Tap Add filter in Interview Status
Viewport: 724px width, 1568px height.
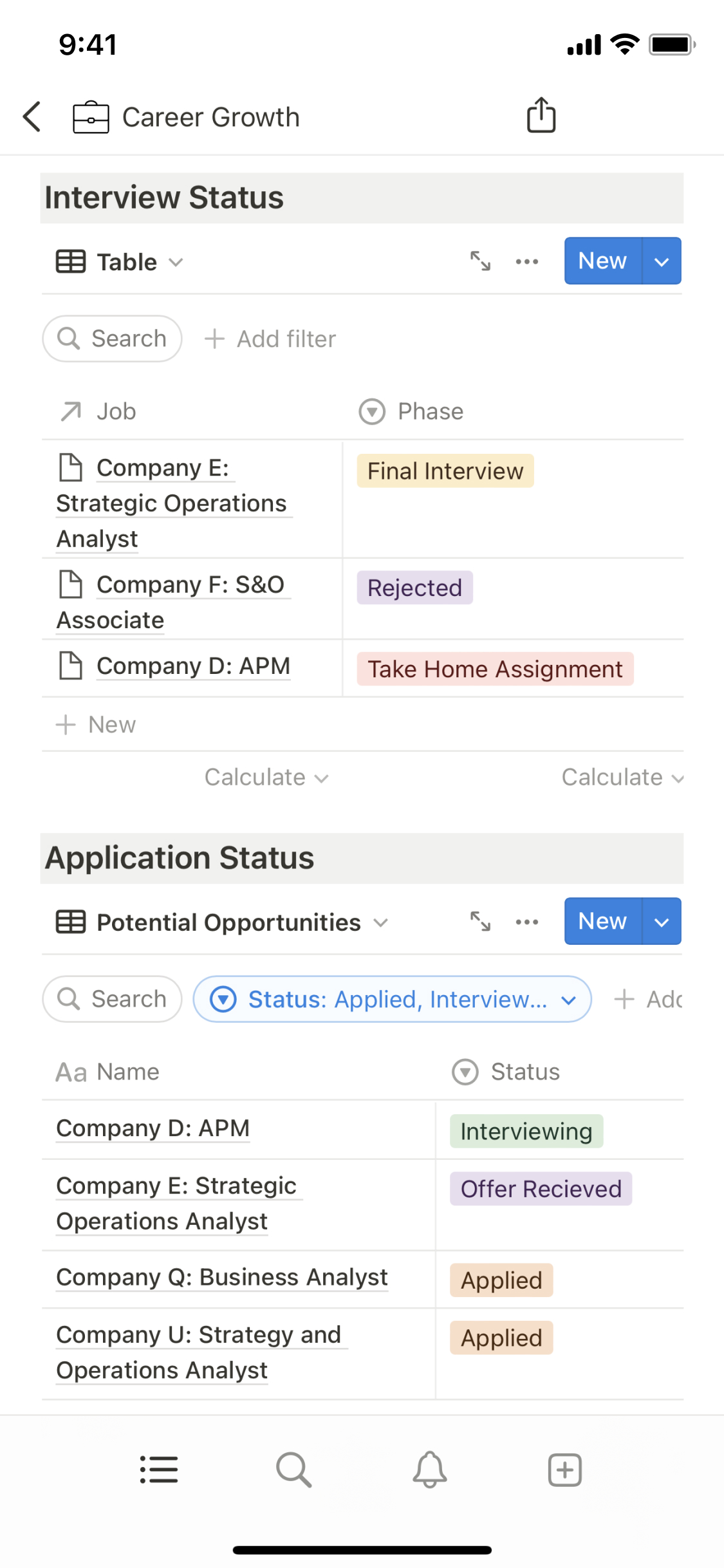(x=270, y=339)
